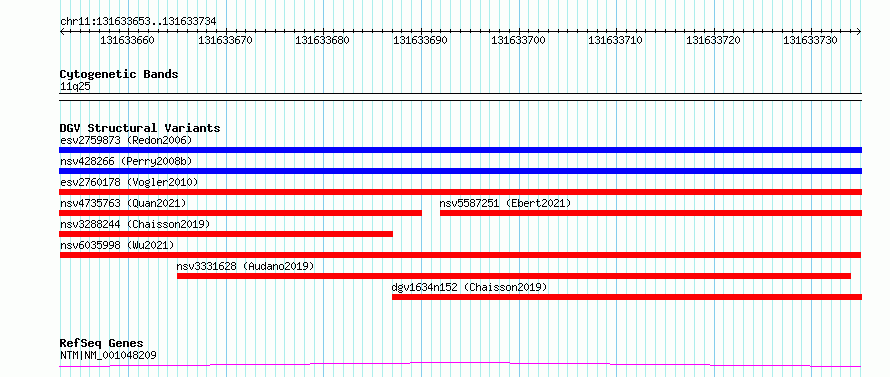Click ruler position 131633700
Screen dimensions: 890x377
coord(518,40)
